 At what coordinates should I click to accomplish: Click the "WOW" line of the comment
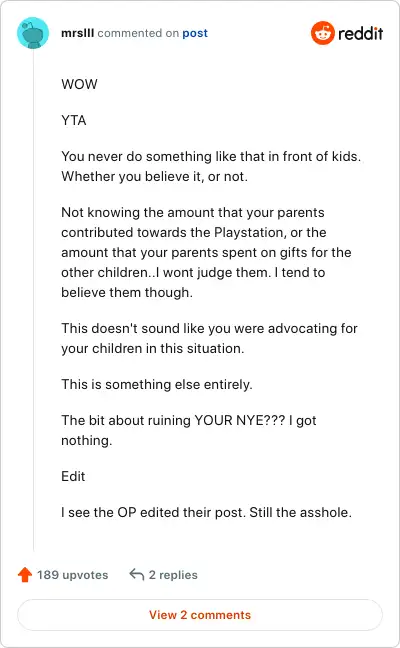pos(79,84)
